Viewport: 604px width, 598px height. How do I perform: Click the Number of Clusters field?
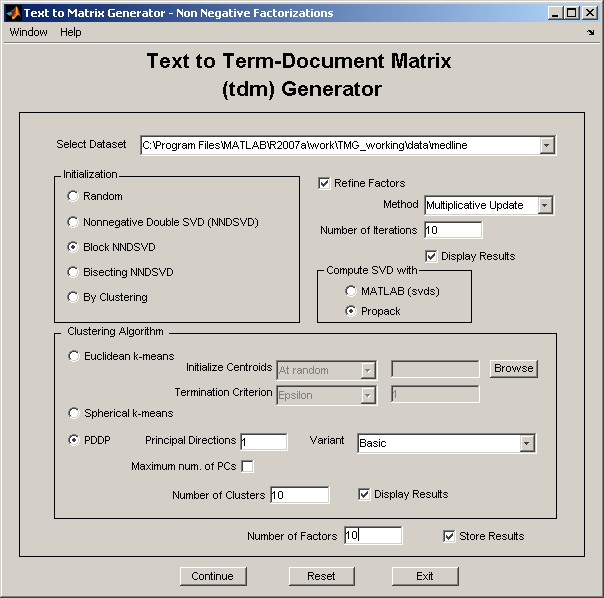pyautogui.click(x=300, y=495)
